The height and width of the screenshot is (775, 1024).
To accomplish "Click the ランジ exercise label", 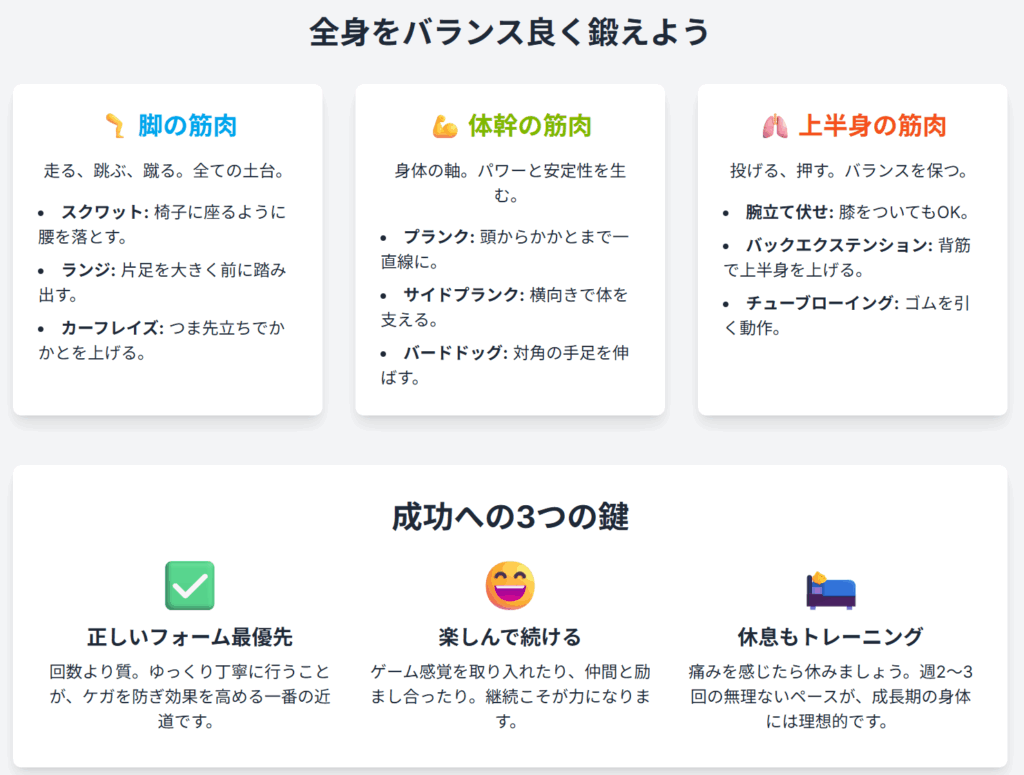I will click(88, 270).
